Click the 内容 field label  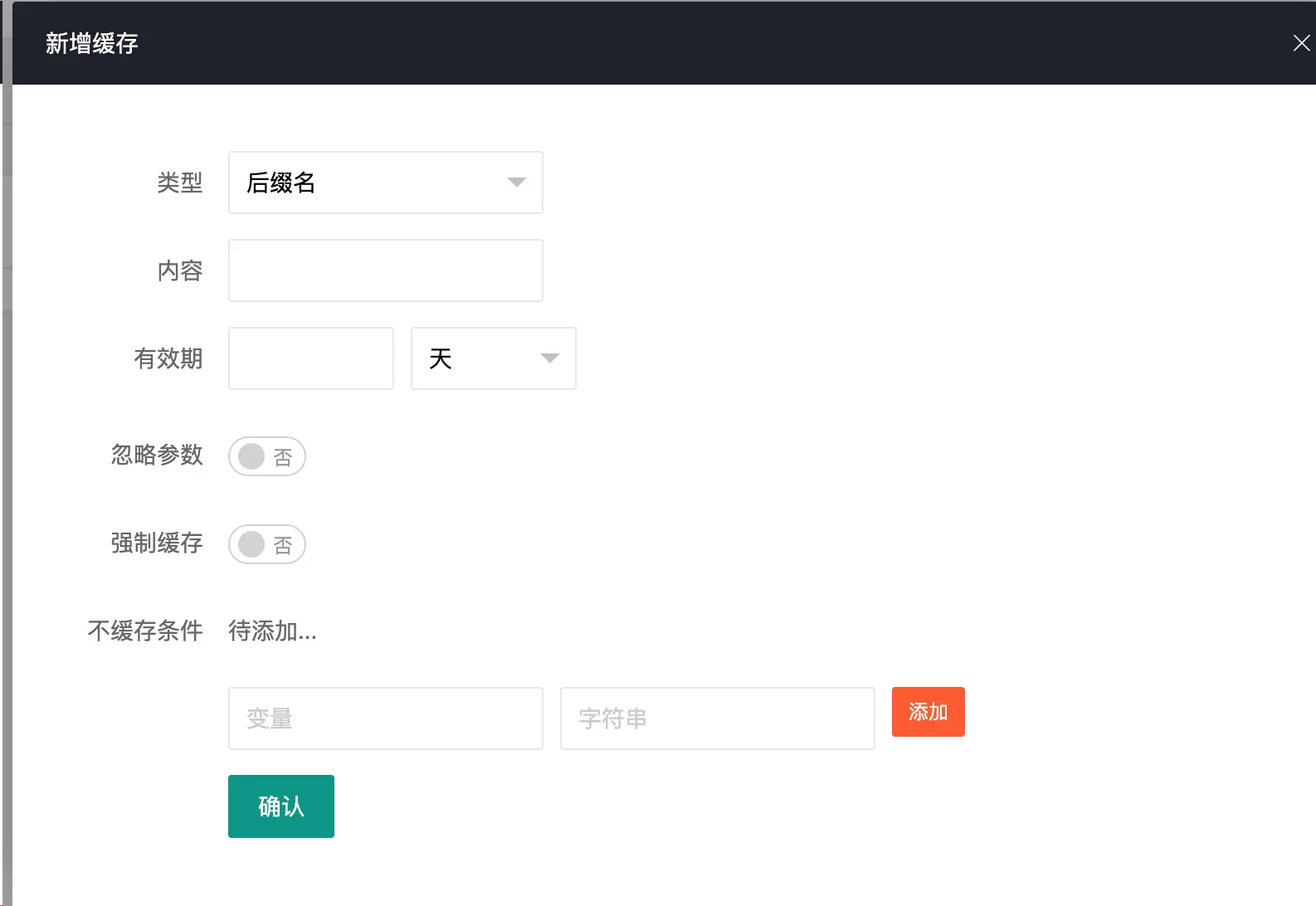pyautogui.click(x=179, y=270)
